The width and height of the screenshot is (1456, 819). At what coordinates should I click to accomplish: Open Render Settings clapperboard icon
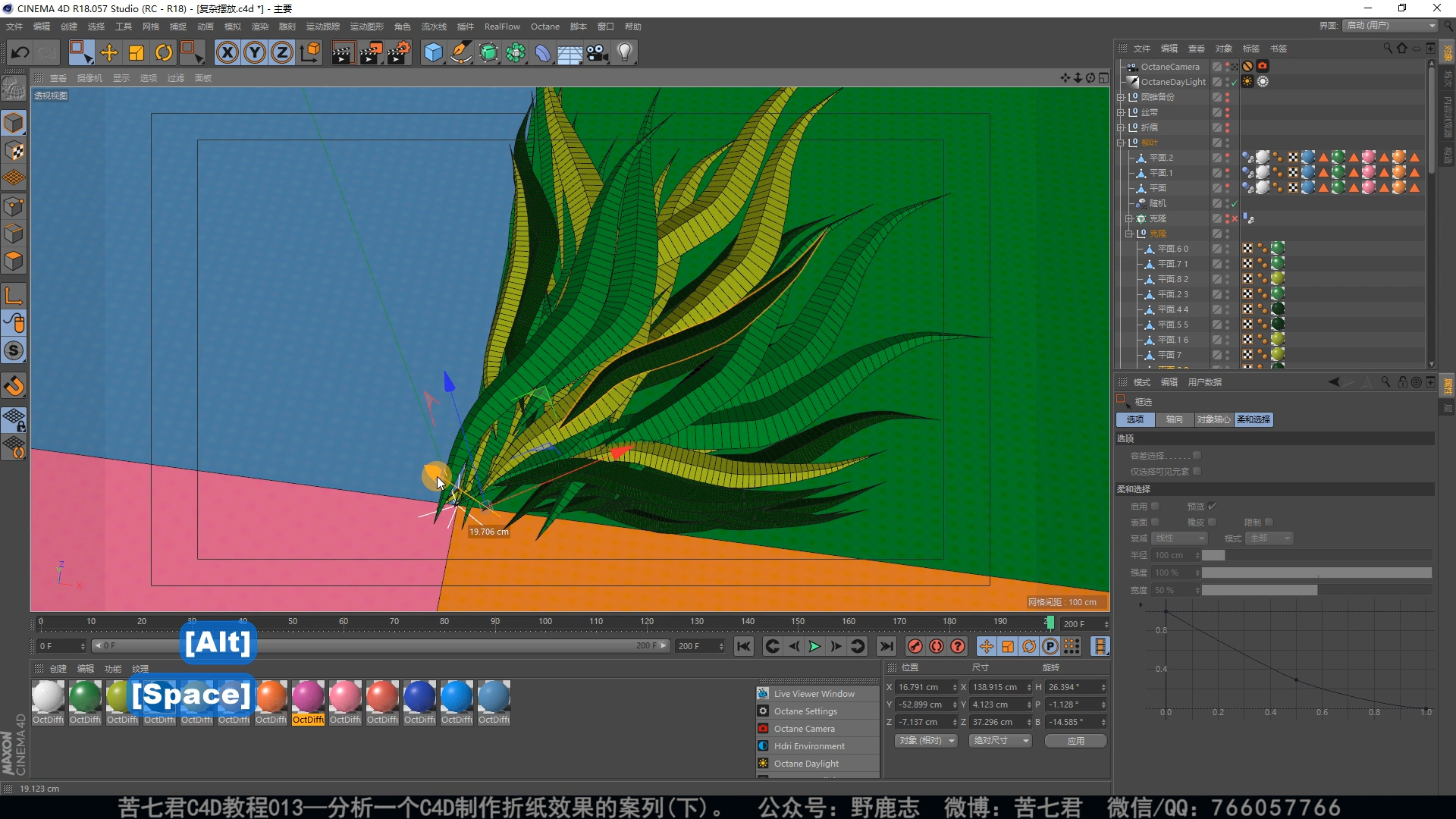pyautogui.click(x=399, y=52)
